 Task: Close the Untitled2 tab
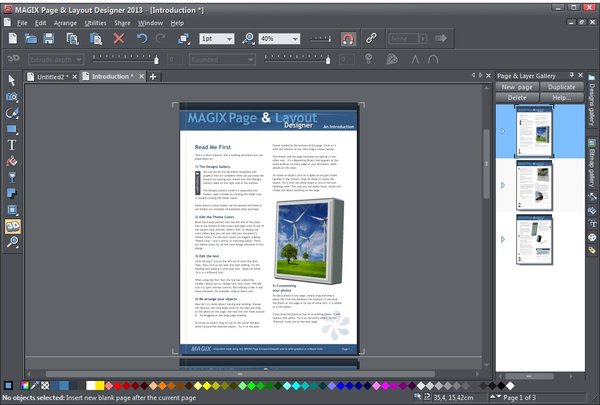[x=75, y=77]
